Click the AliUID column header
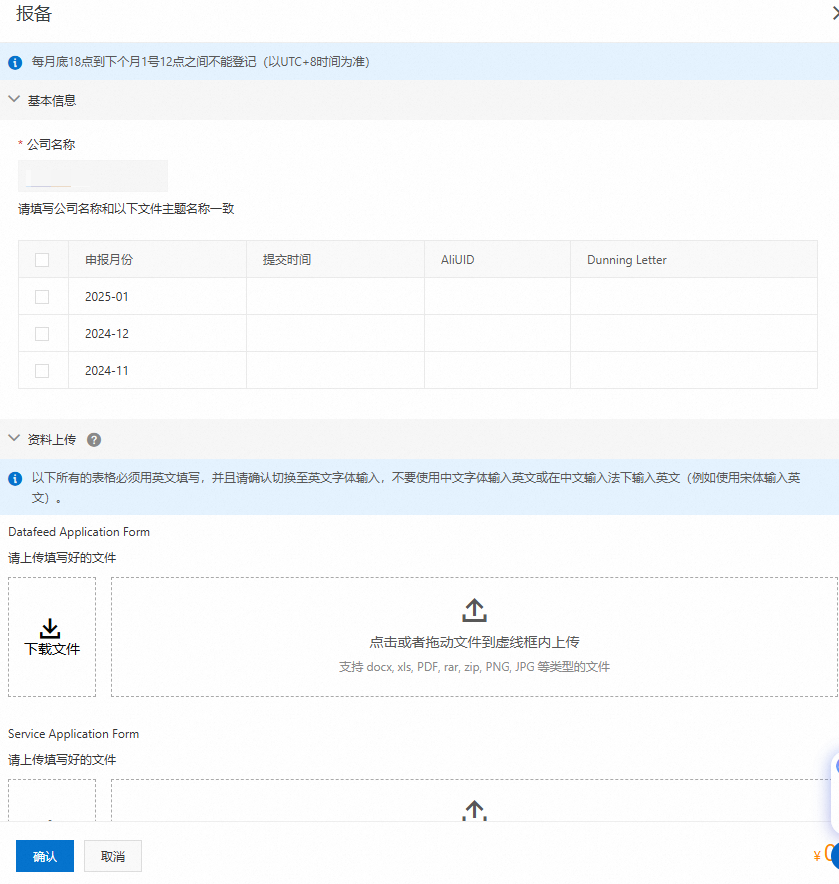This screenshot has height=884, width=839. coord(497,259)
